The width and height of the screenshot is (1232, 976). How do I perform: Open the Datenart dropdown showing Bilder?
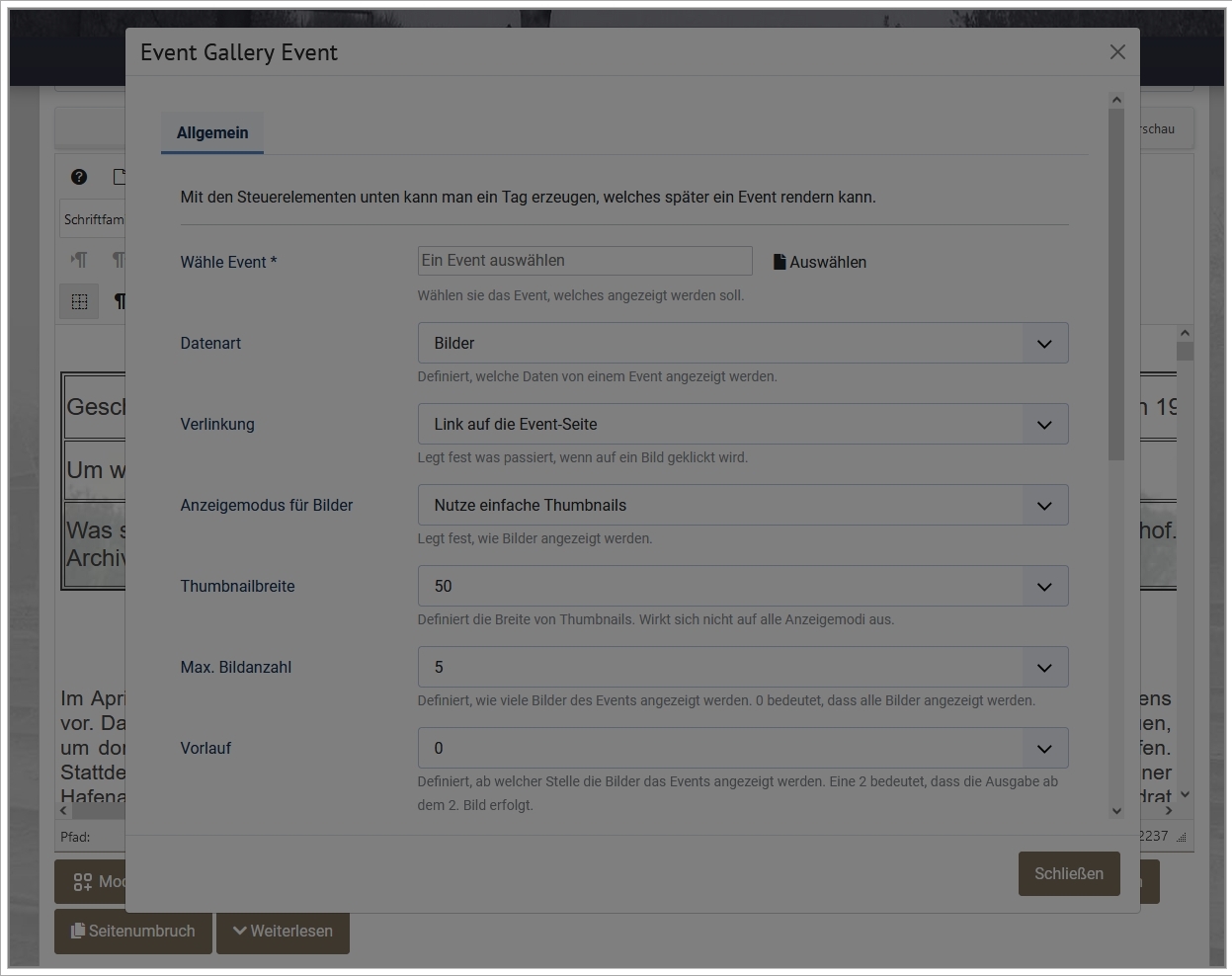tap(742, 343)
